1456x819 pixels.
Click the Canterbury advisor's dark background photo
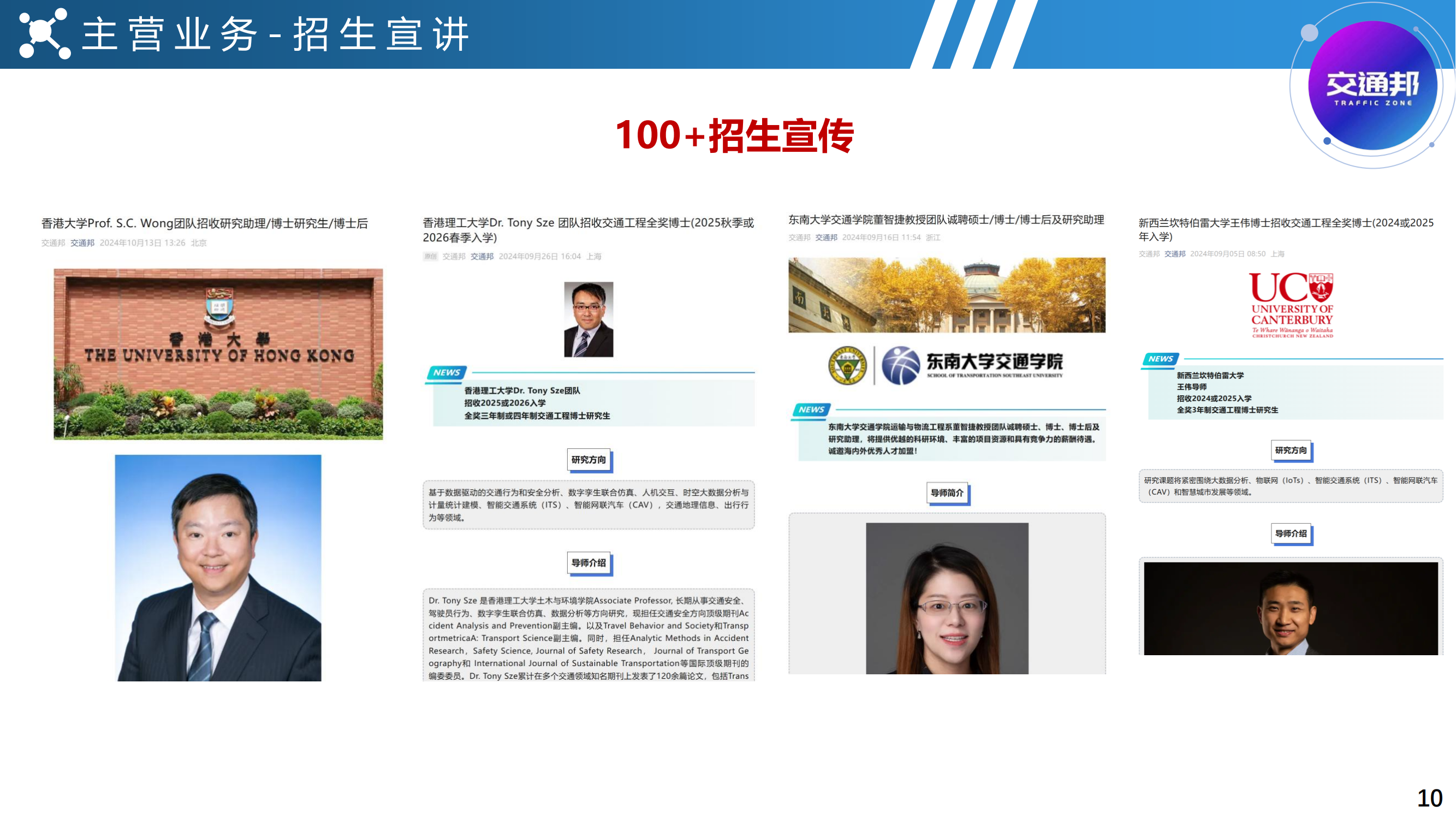click(x=1291, y=609)
